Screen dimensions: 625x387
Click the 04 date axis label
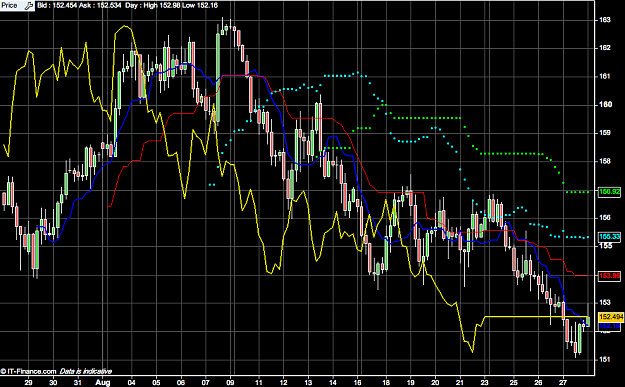[132, 382]
